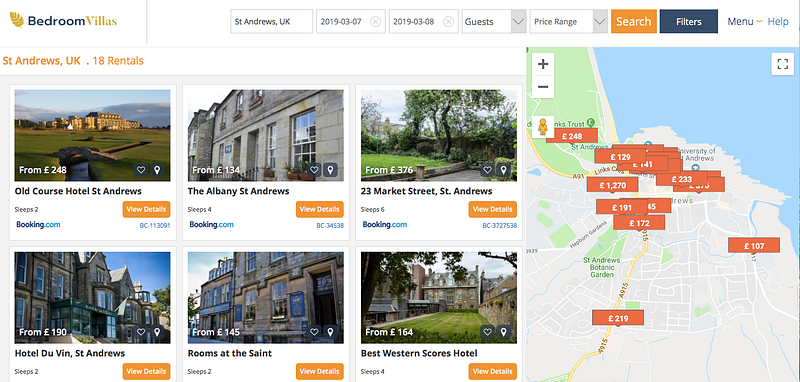Open Booking.com logo under The Albany
This screenshot has width=800, height=382.
tap(212, 224)
